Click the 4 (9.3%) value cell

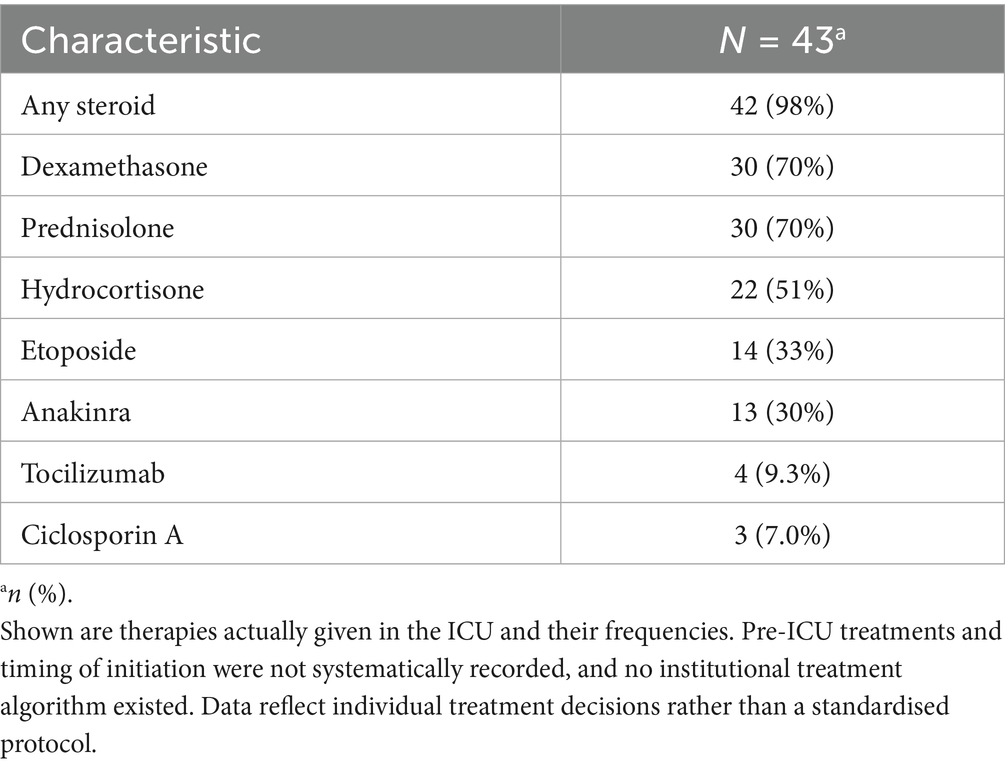782,473
